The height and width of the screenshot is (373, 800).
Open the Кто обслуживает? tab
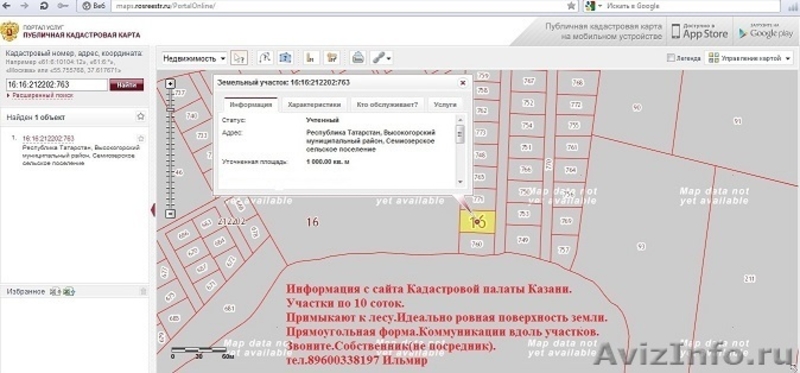click(387, 105)
